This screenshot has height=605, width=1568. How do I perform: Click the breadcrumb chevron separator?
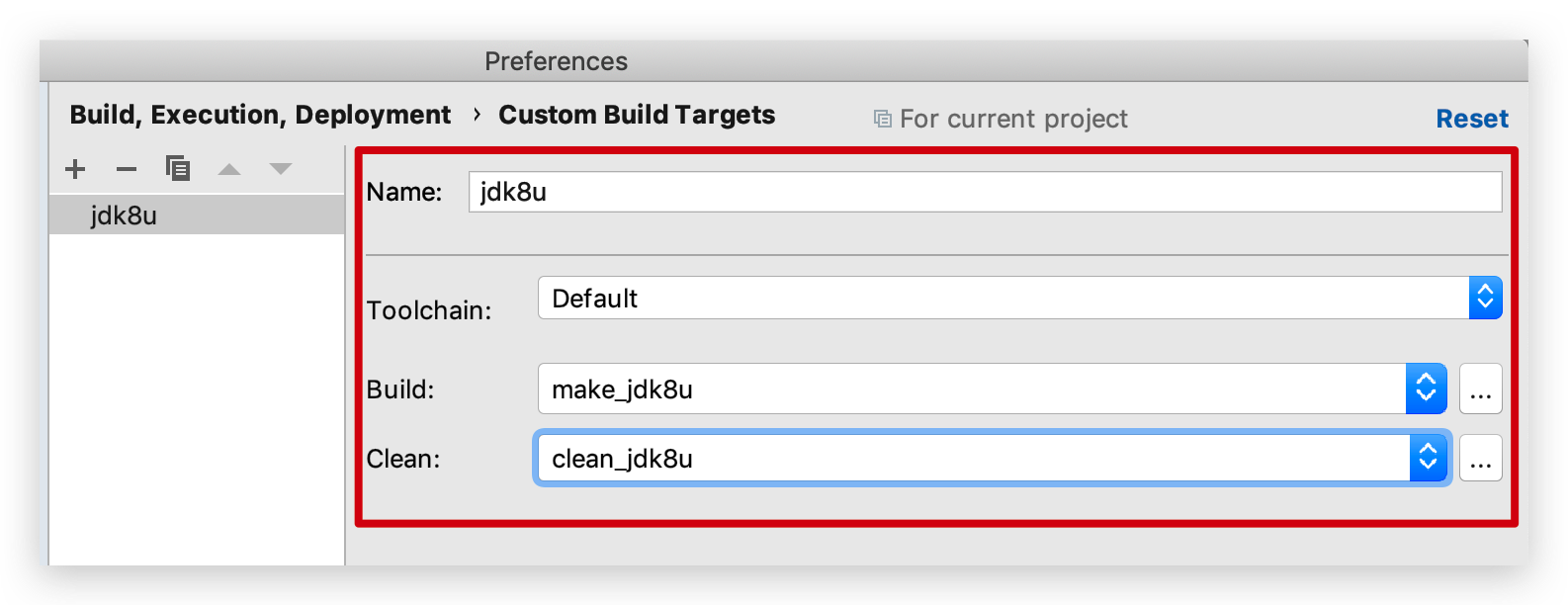tap(477, 115)
